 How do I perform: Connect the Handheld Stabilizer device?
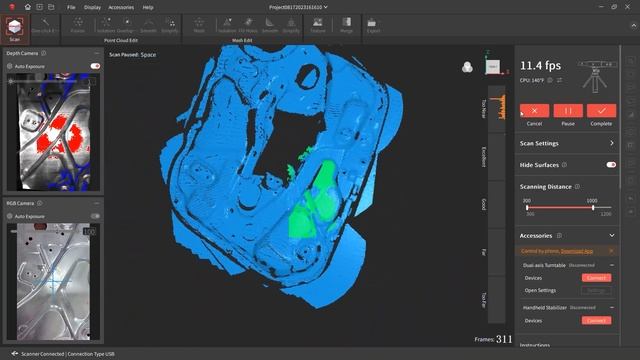click(596, 320)
